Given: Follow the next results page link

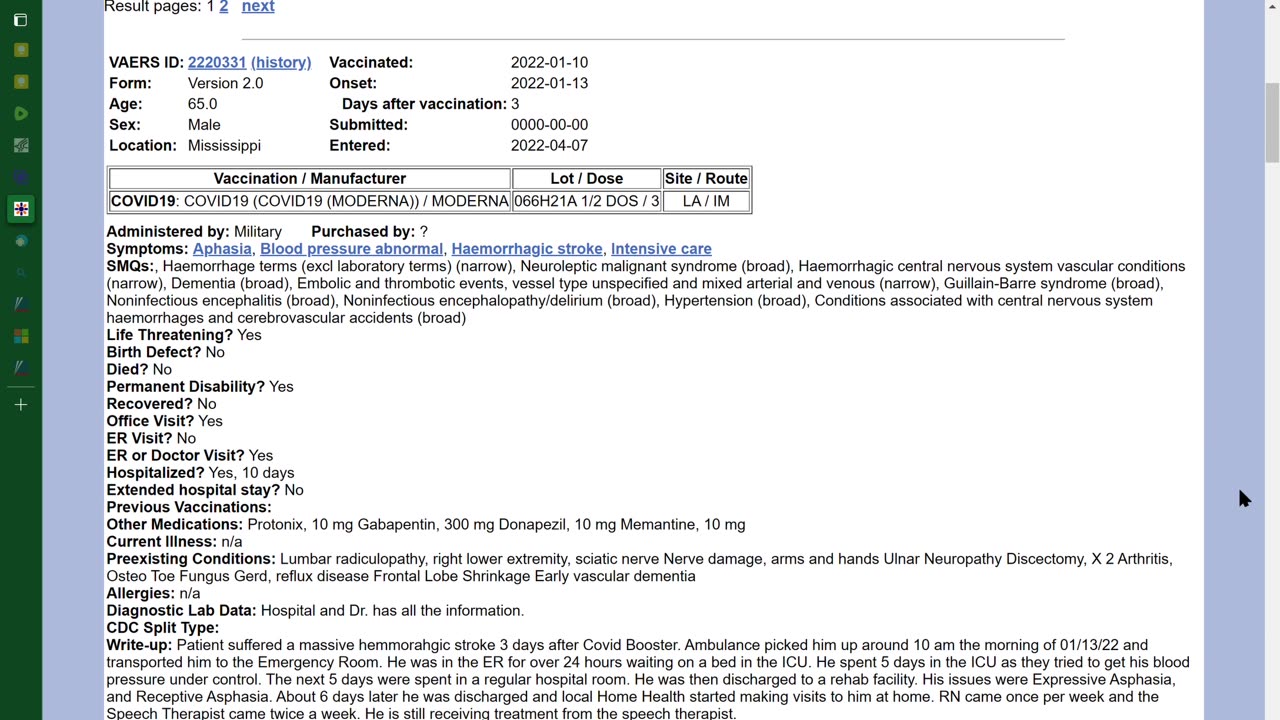Looking at the screenshot, I should (x=258, y=7).
